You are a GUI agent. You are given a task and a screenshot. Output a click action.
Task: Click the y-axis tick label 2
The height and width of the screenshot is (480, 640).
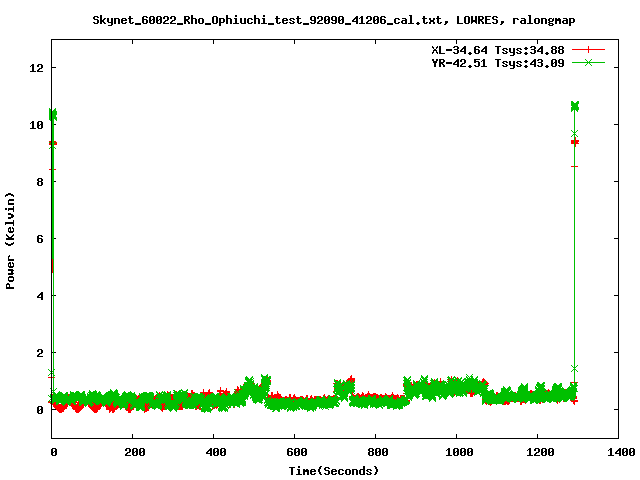(x=40, y=353)
